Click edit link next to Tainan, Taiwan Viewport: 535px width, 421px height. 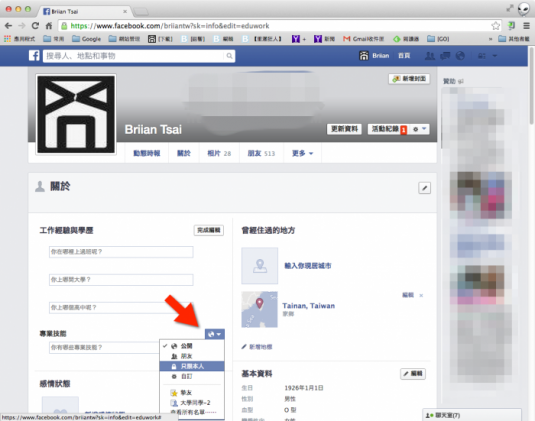click(408, 295)
